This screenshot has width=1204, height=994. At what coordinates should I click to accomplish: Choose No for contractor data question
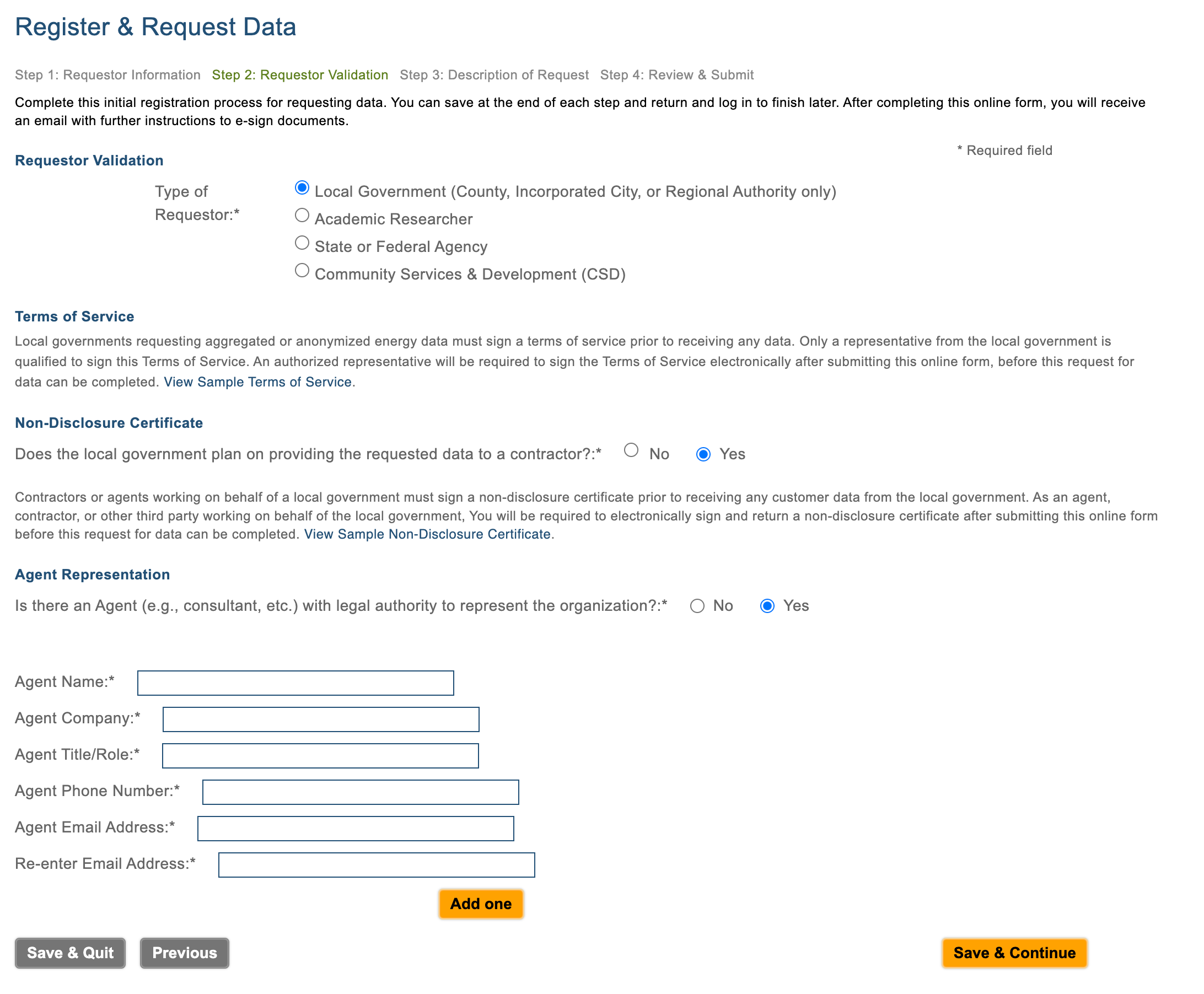pos(631,450)
